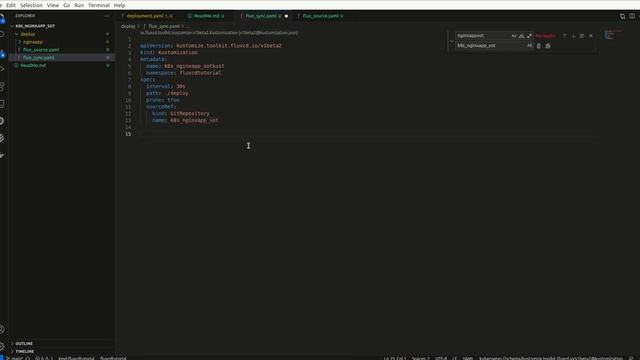Viewport: 640px width, 360px height.
Task: Click the text 'namespace: fluxcdtutorial' in editor
Action: click(184, 73)
